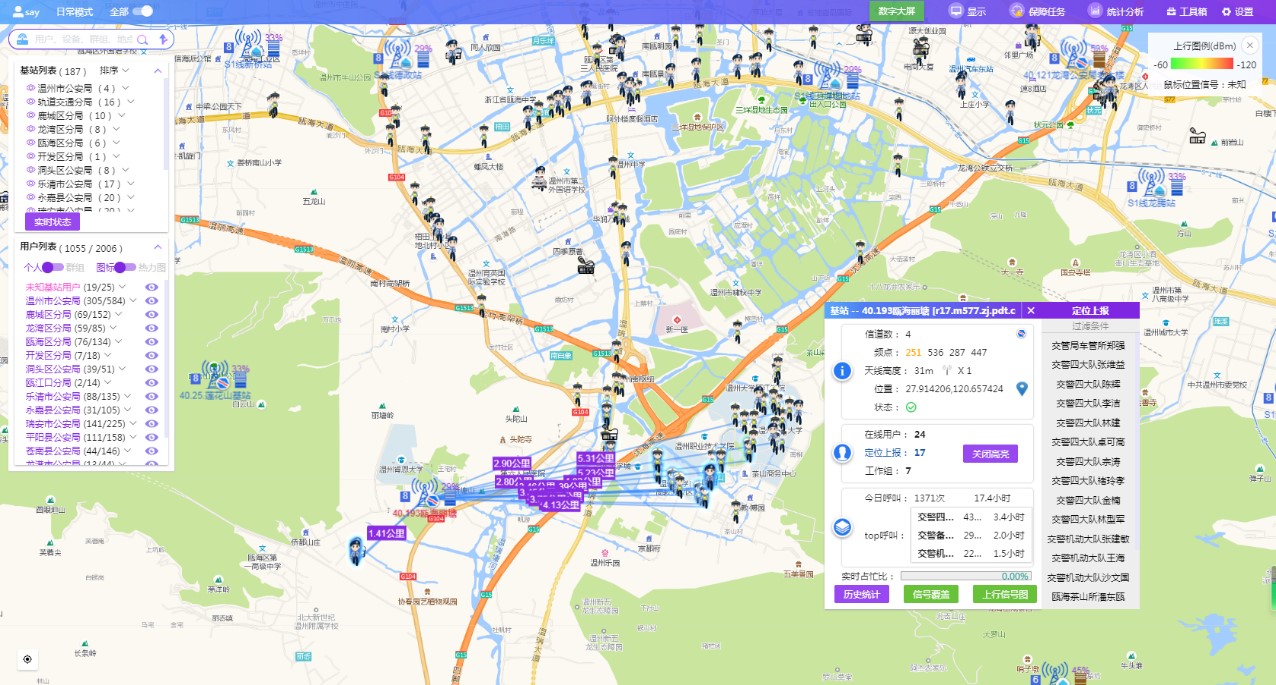The width and height of the screenshot is (1276, 685).
Task: Hide 鹿城区分局 users via eye icon
Action: click(x=152, y=314)
